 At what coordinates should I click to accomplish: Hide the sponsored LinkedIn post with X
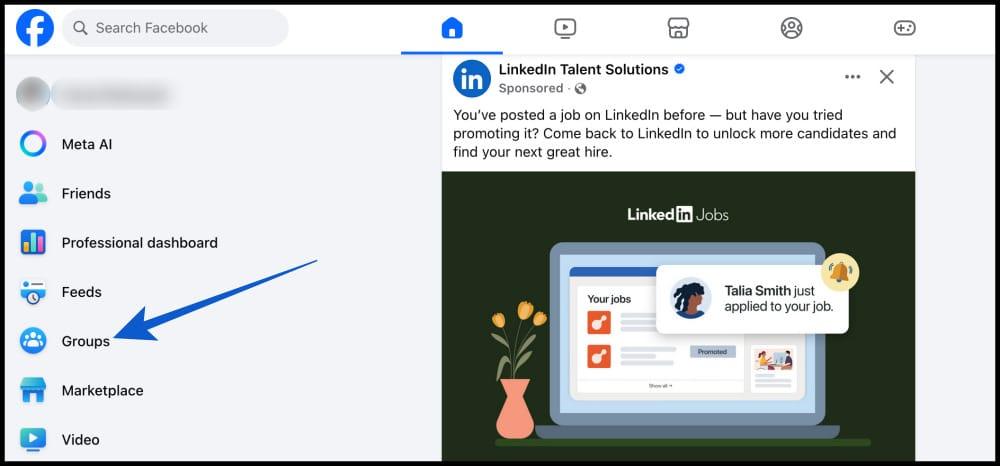[x=886, y=77]
